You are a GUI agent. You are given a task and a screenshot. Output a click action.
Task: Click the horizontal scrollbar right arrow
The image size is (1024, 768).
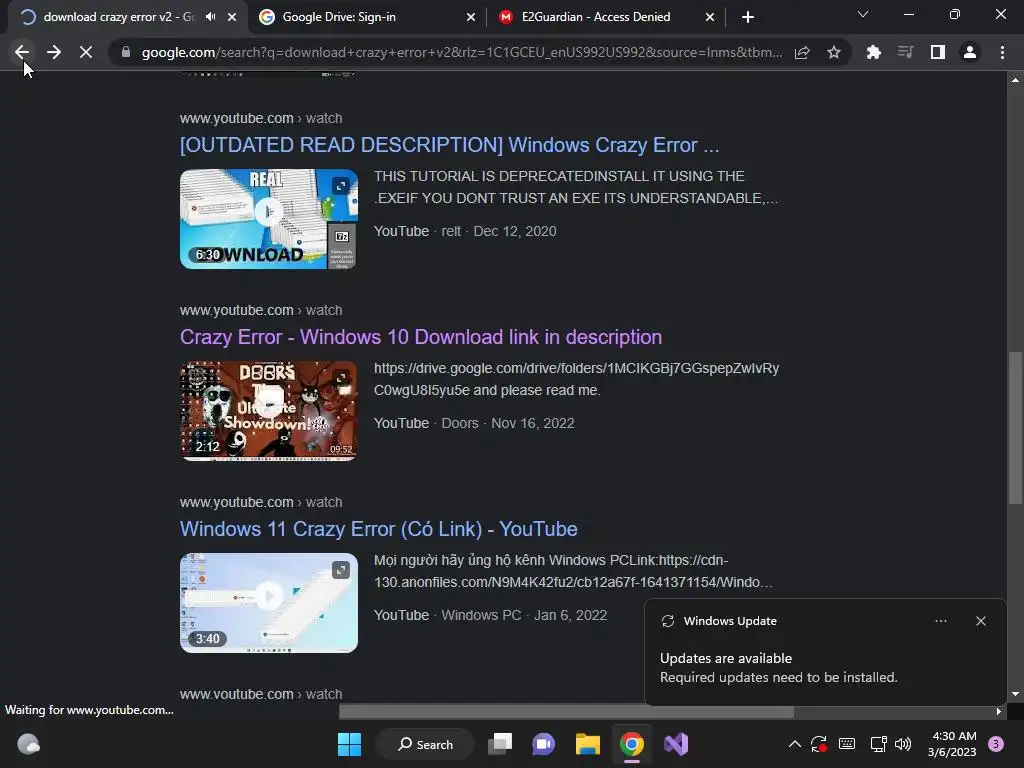(x=999, y=711)
